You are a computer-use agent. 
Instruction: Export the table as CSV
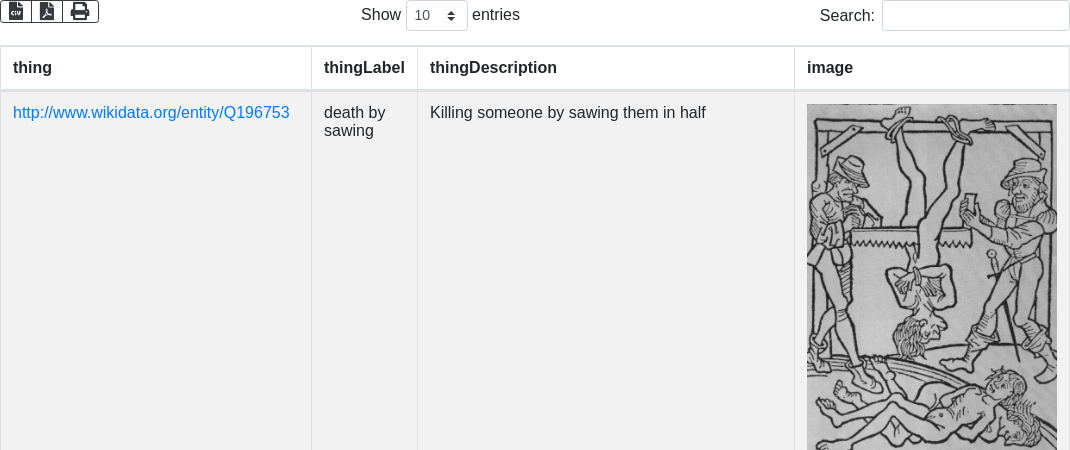(x=16, y=11)
